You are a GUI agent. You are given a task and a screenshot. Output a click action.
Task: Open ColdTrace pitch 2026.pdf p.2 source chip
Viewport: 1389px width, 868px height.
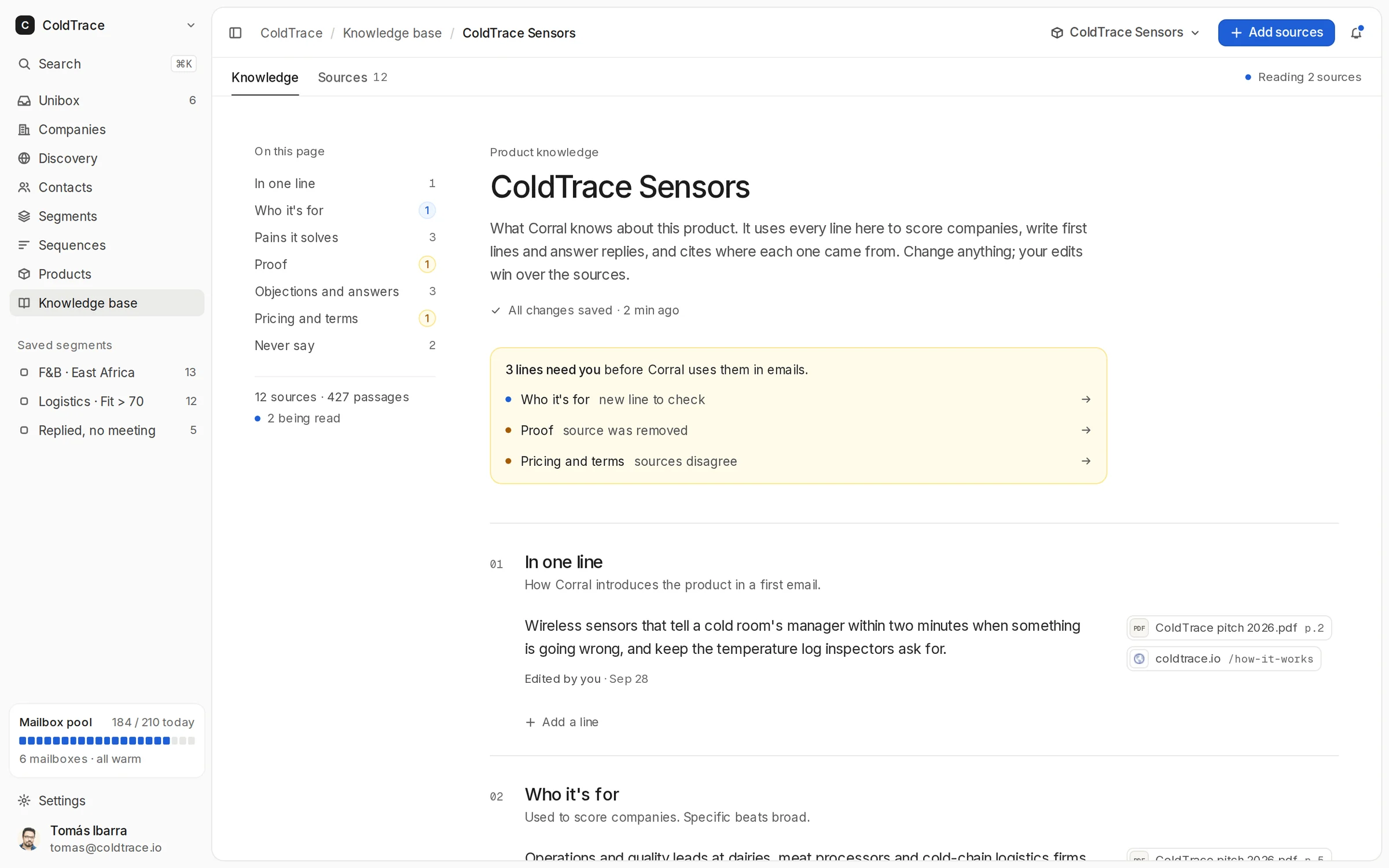[x=1229, y=628]
